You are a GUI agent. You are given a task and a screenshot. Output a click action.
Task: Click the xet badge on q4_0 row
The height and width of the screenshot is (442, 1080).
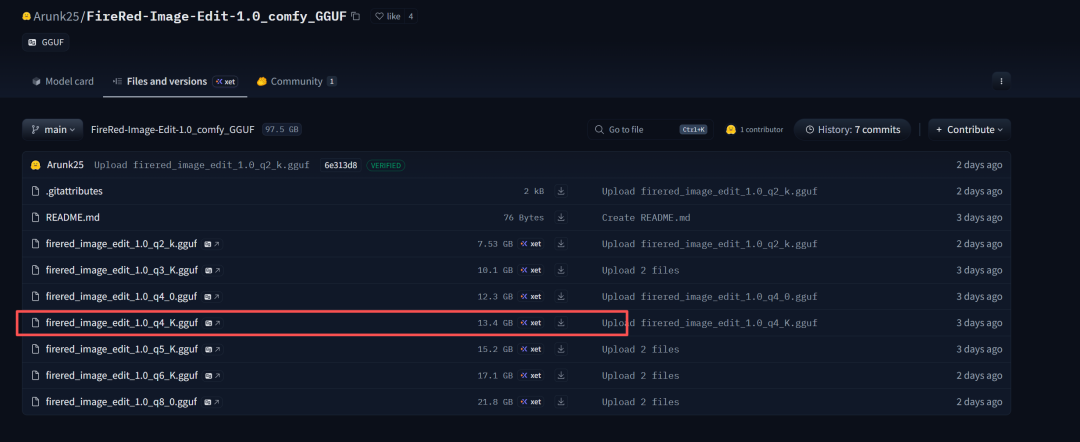(531, 296)
